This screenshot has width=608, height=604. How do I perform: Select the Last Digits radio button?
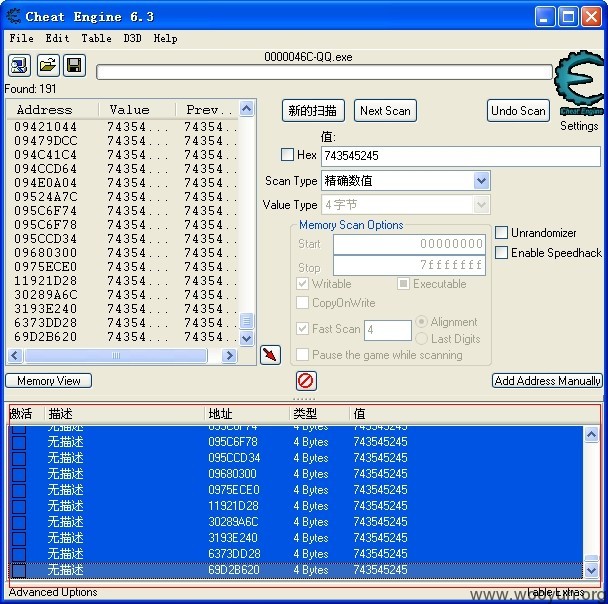(421, 338)
